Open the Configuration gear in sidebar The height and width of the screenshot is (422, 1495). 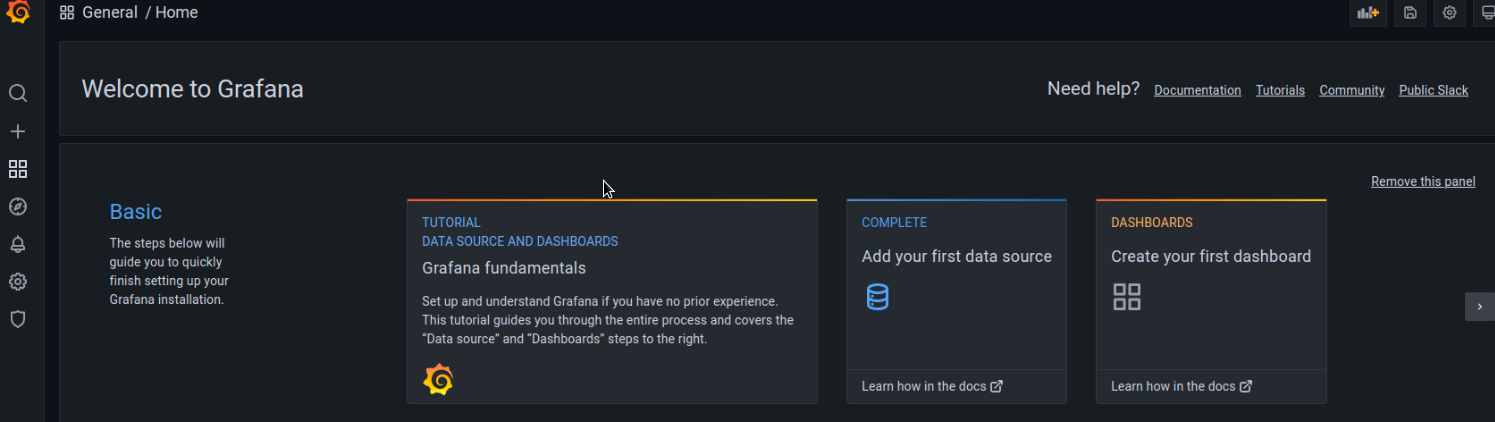pyautogui.click(x=18, y=282)
